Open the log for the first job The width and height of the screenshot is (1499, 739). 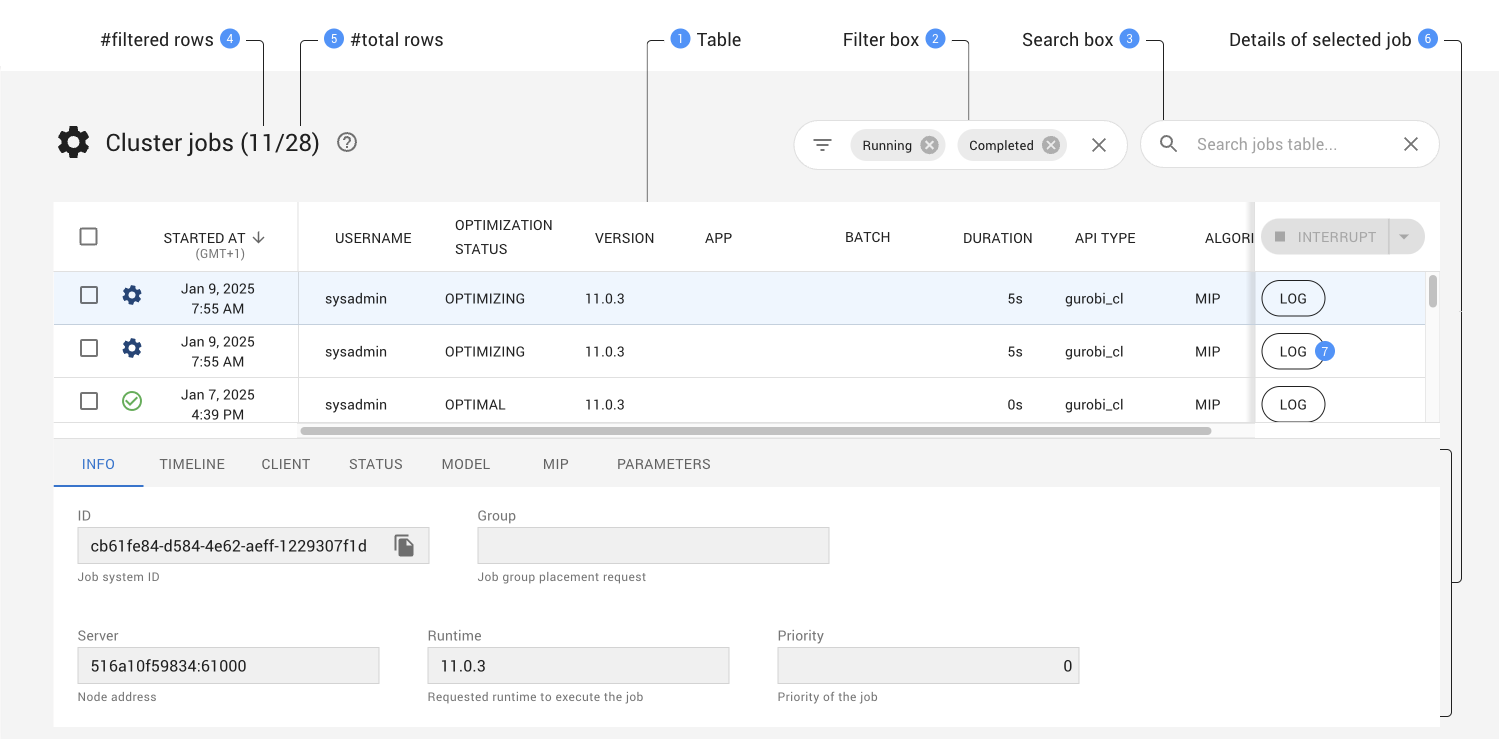(x=1292, y=298)
